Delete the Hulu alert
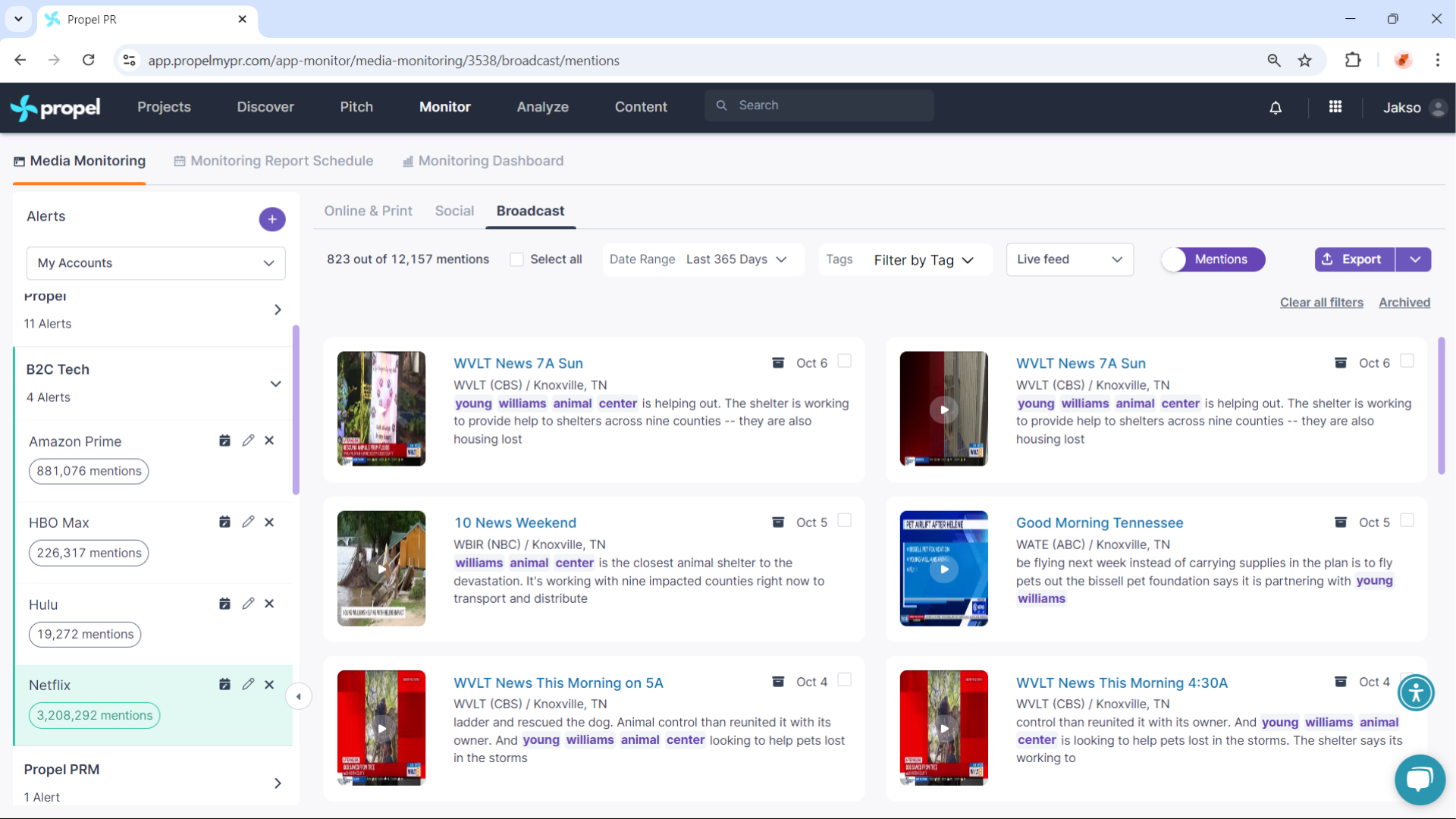The width and height of the screenshot is (1456, 819). coord(269,604)
